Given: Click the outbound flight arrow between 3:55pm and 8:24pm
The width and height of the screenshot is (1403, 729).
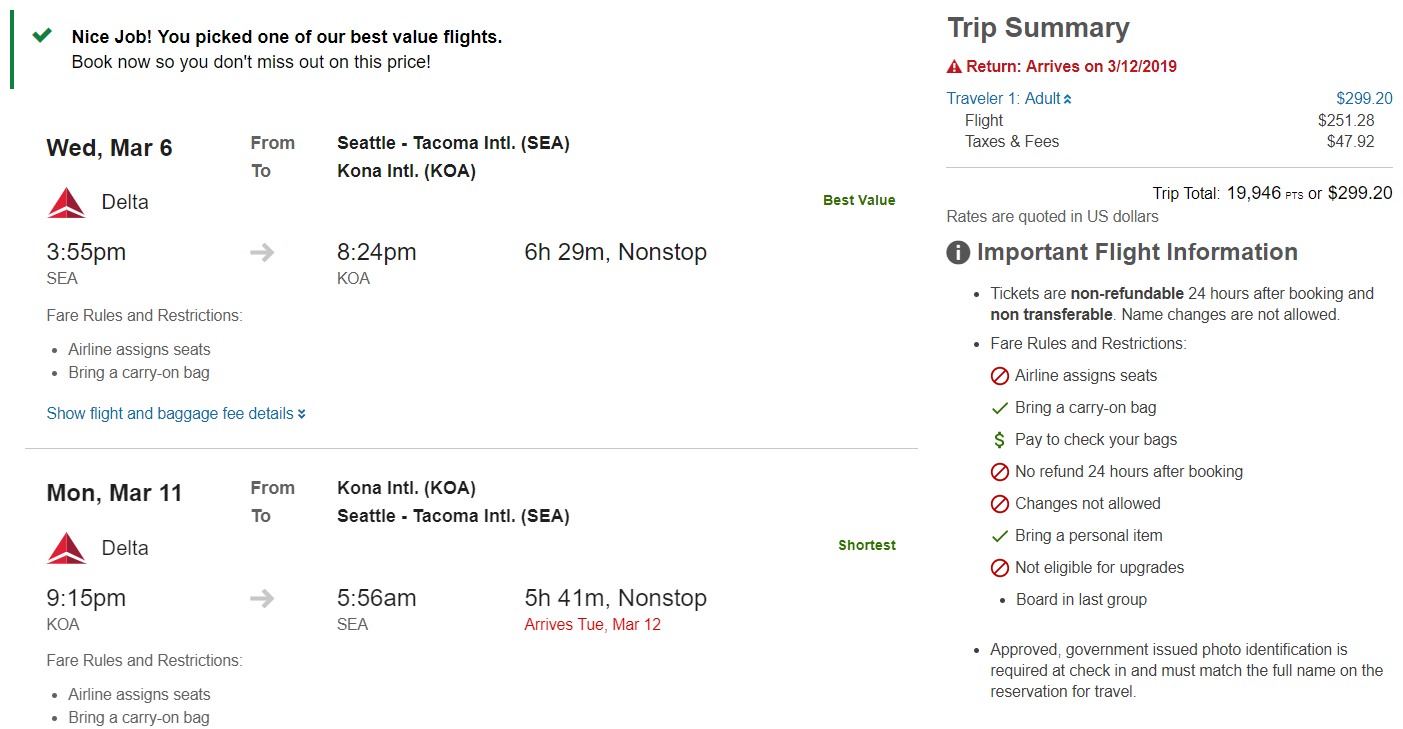Looking at the screenshot, I should (x=262, y=253).
